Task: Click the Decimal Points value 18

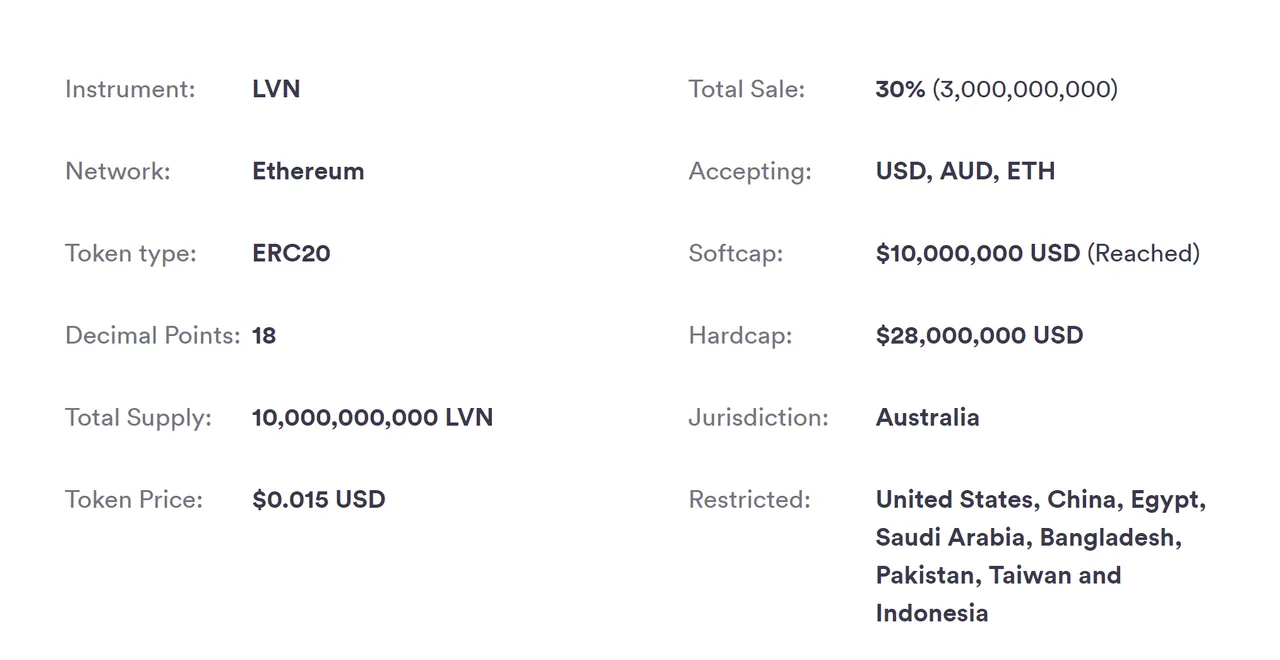Action: [264, 335]
